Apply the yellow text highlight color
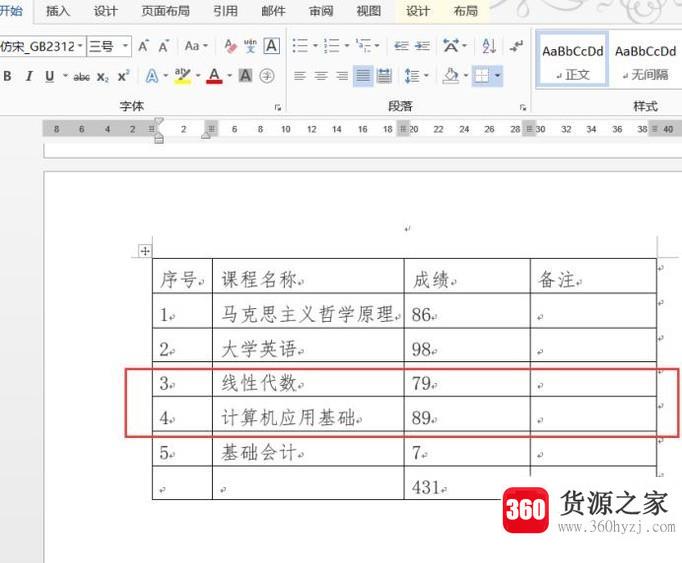Screen dimensions: 682x563 [182, 77]
